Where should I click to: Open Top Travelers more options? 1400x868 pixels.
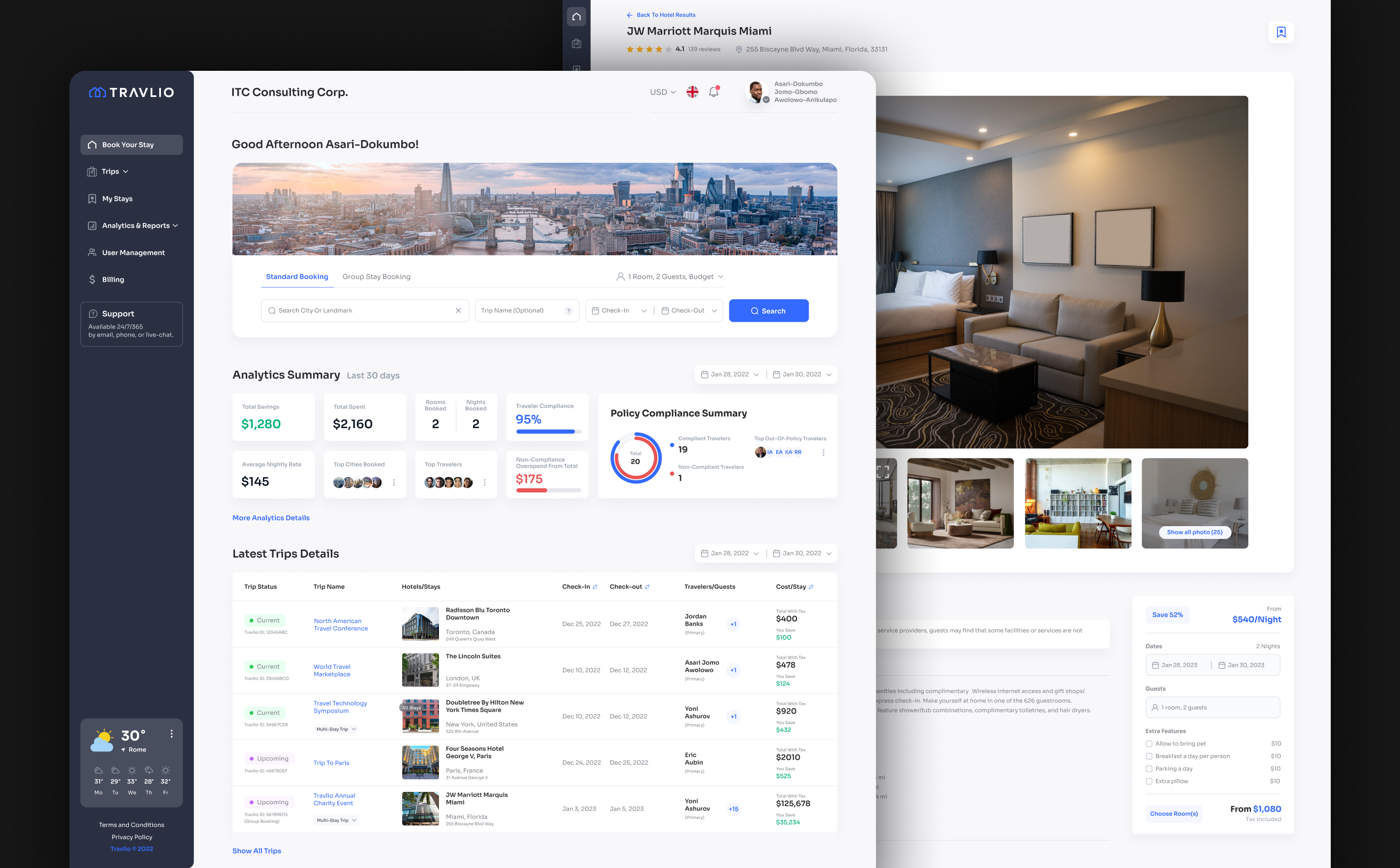click(x=485, y=482)
